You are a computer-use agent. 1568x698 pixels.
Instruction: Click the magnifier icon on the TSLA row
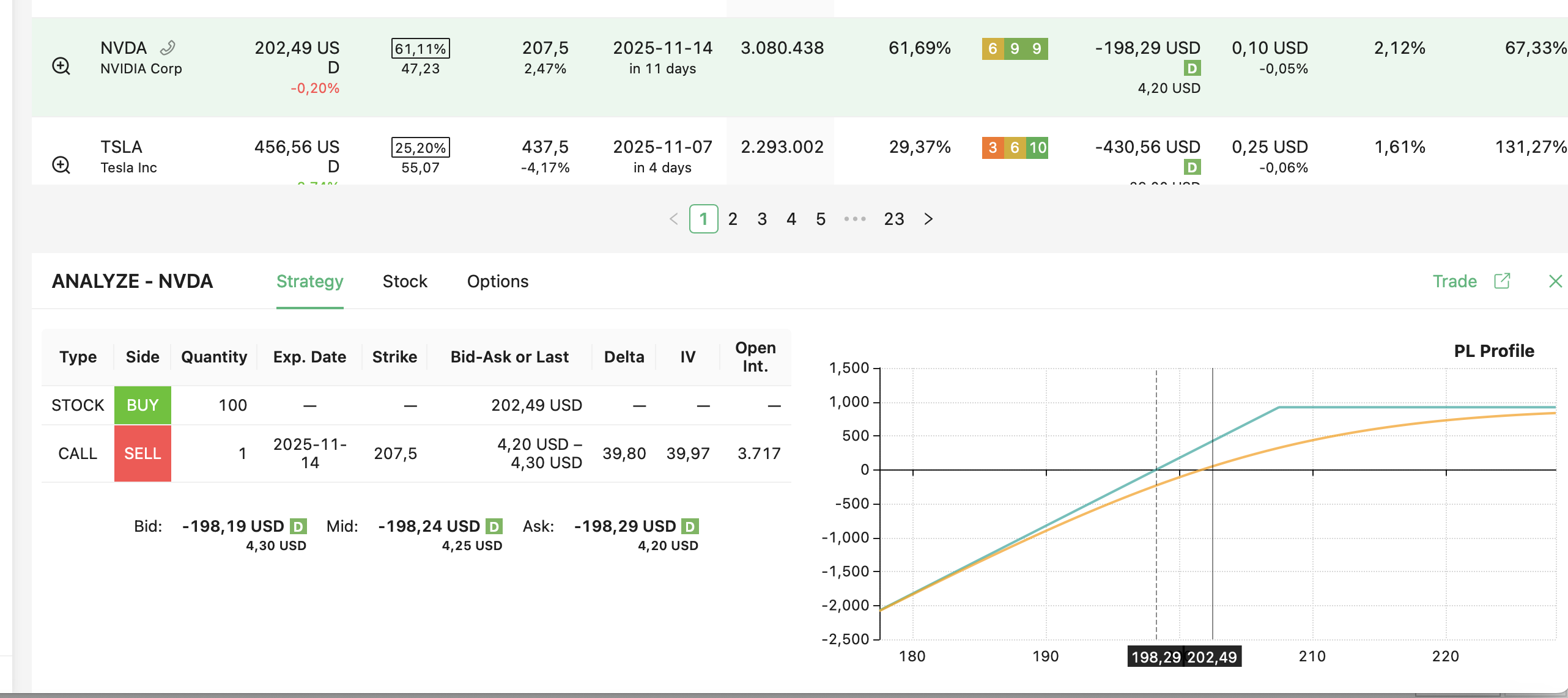(61, 165)
